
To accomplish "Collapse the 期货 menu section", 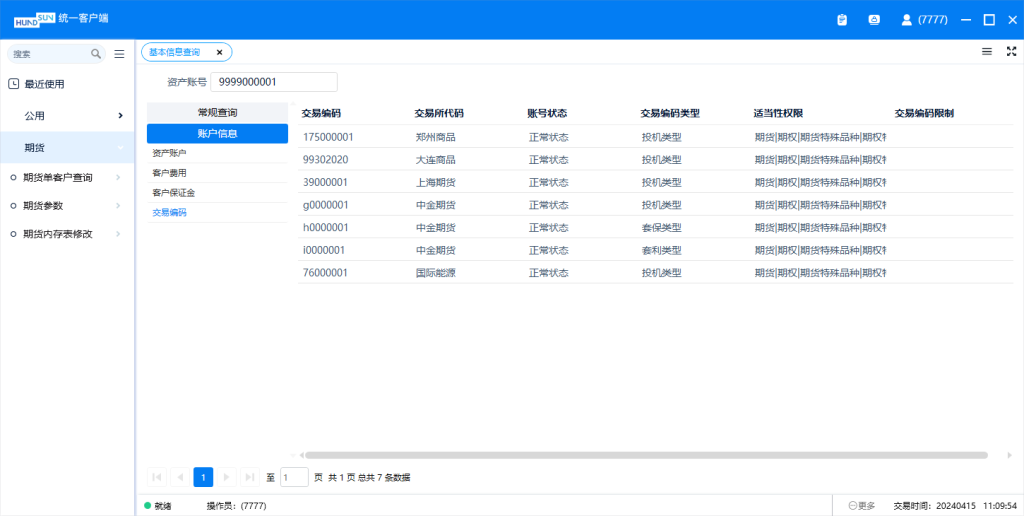I will pyautogui.click(x=120, y=148).
